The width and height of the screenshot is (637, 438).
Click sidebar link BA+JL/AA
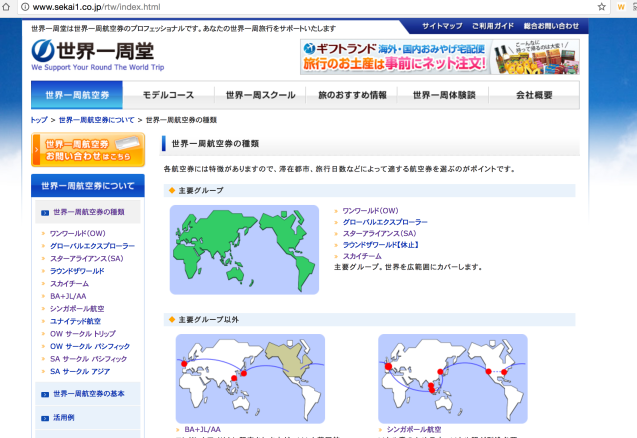tap(68, 296)
